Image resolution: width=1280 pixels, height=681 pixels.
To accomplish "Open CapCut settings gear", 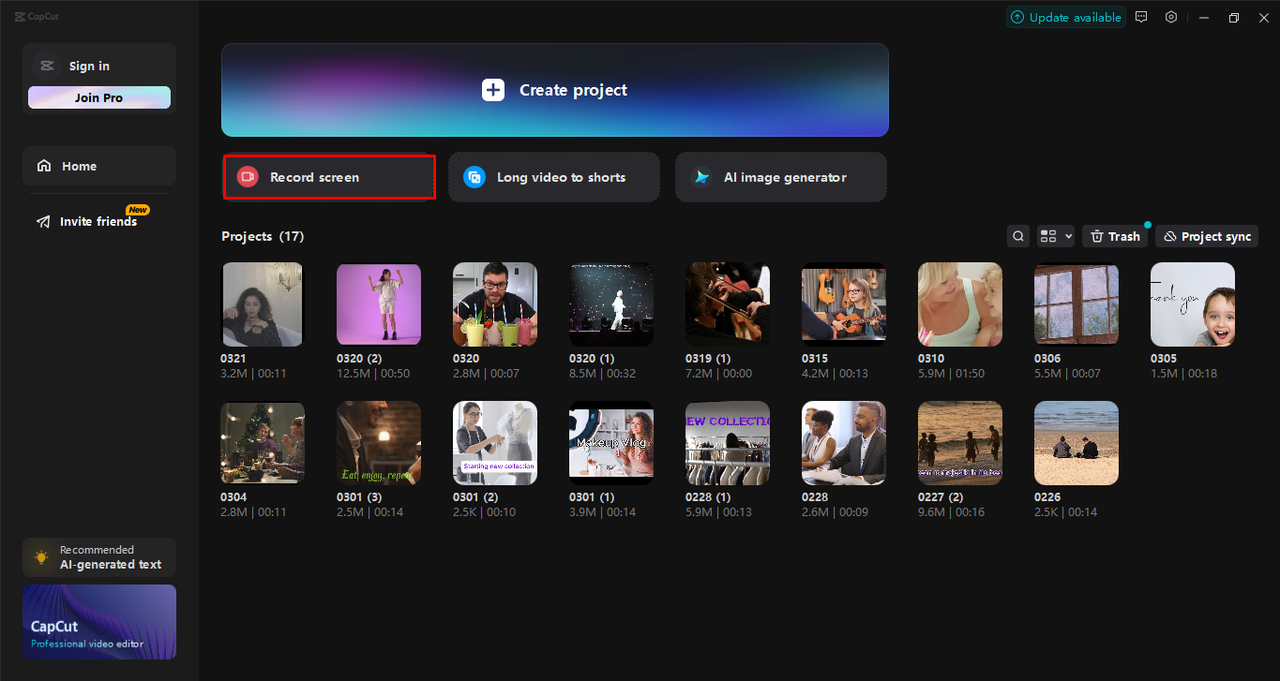I will point(1171,17).
